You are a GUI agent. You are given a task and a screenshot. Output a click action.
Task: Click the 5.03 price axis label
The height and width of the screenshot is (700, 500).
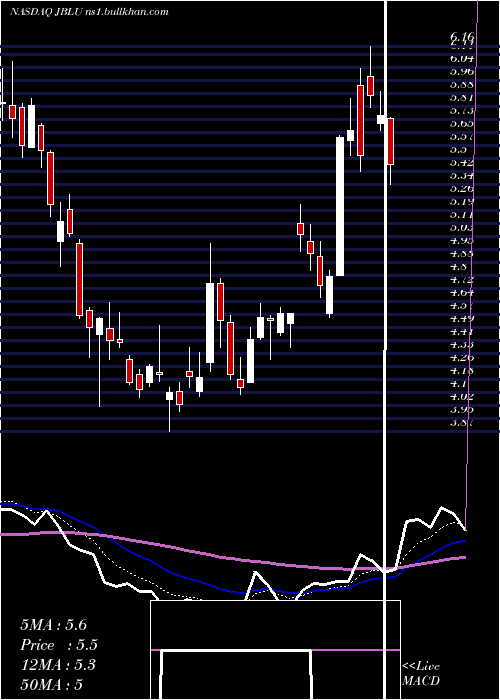tap(462, 228)
